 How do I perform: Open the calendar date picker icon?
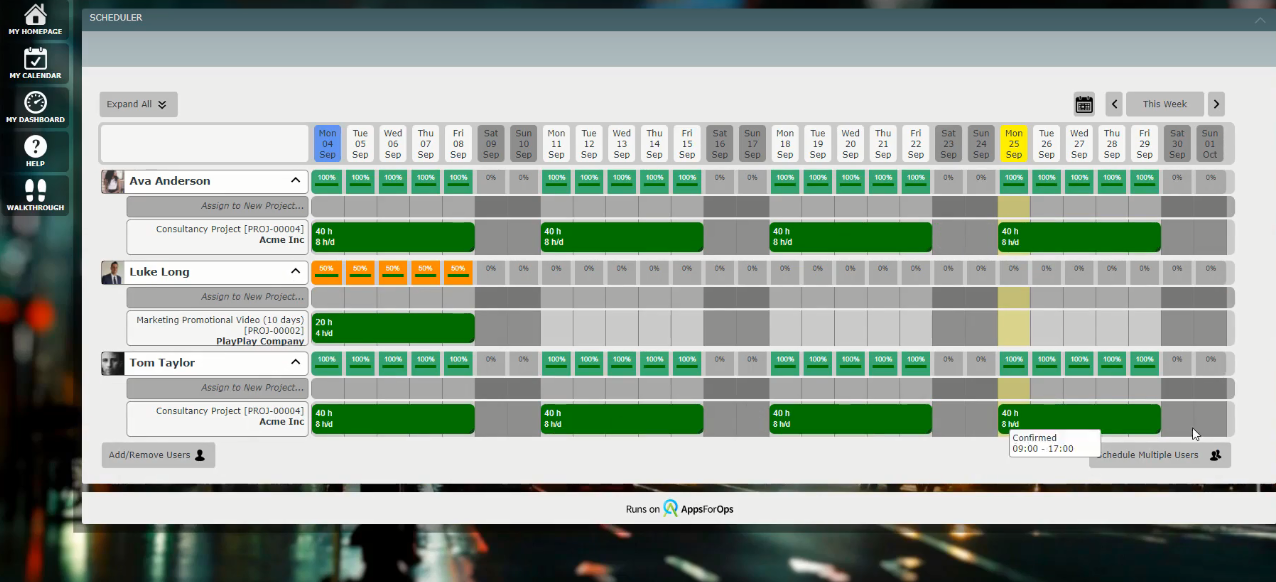point(1084,104)
